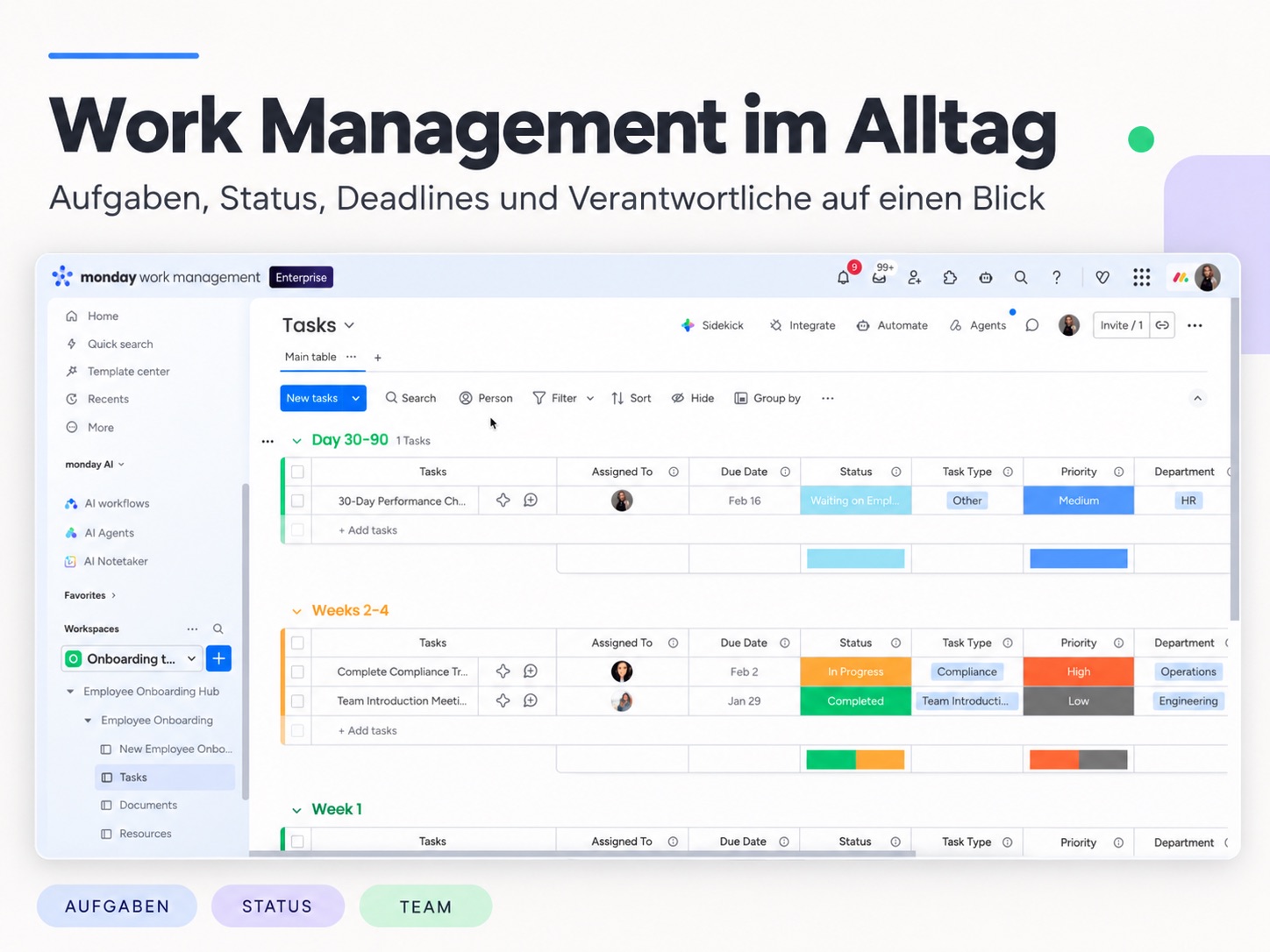Click the heart icon in the top bar
The image size is (1270, 952).
(x=1102, y=278)
